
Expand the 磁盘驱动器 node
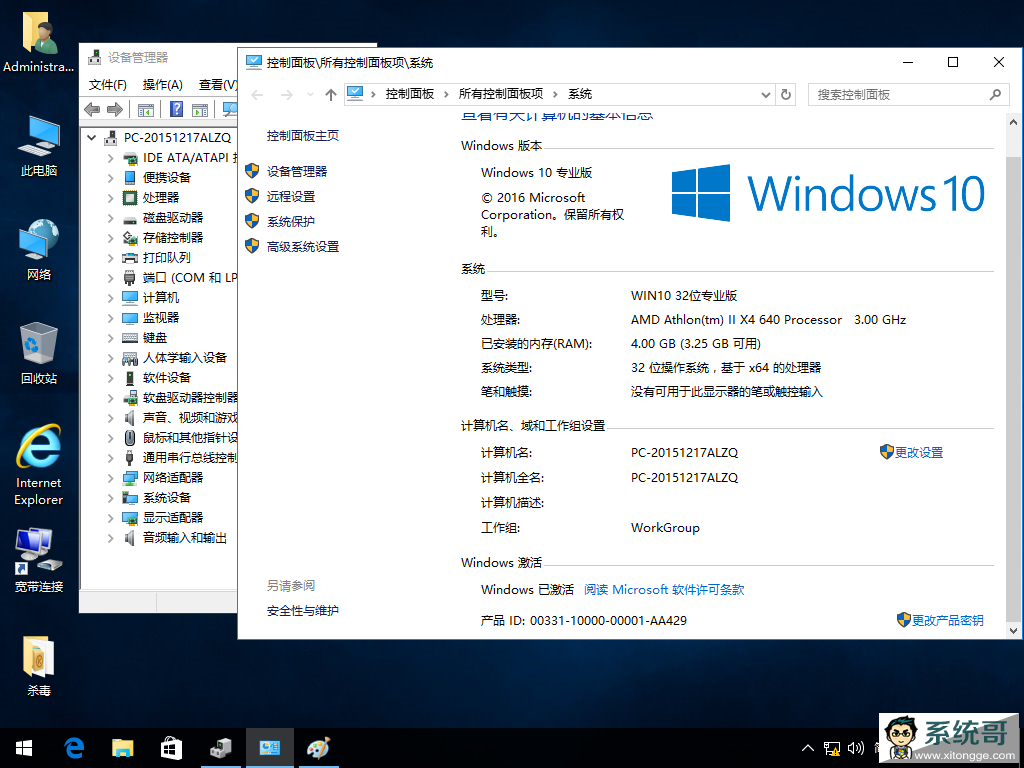tap(110, 218)
